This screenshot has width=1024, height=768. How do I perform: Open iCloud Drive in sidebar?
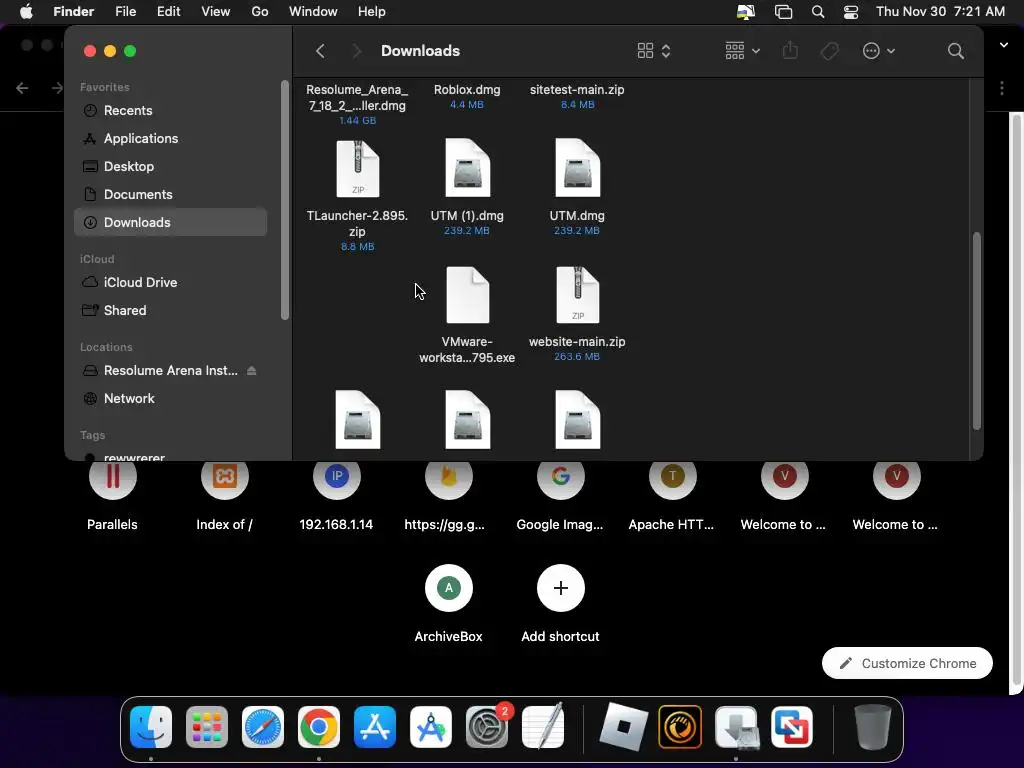(170, 282)
